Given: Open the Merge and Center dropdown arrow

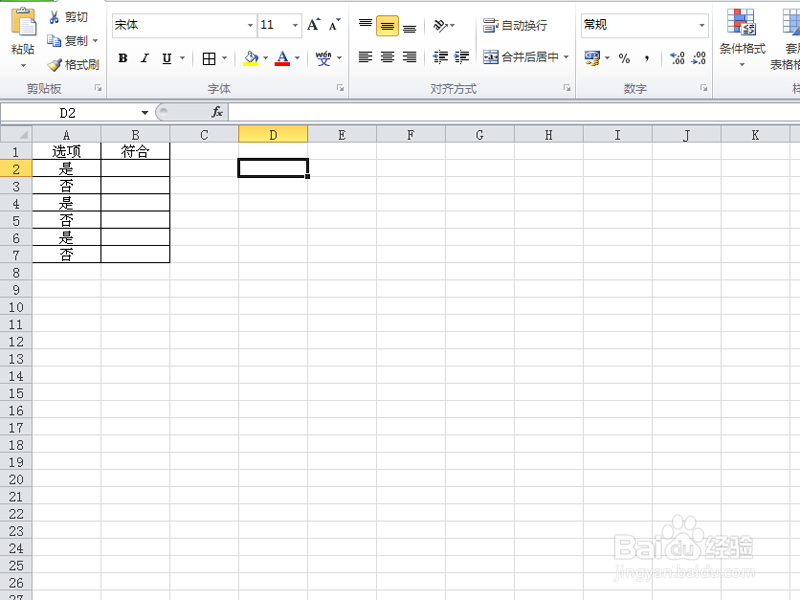Looking at the screenshot, I should [x=566, y=57].
